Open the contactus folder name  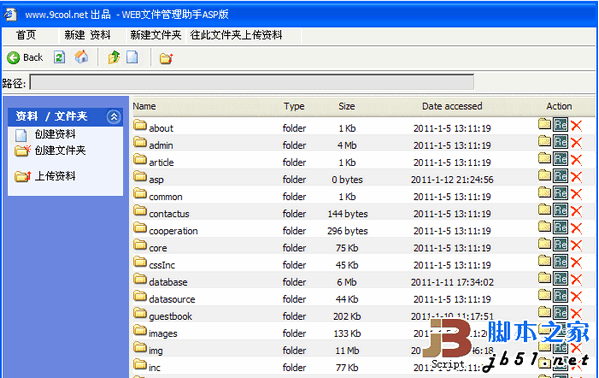pyautogui.click(x=169, y=214)
